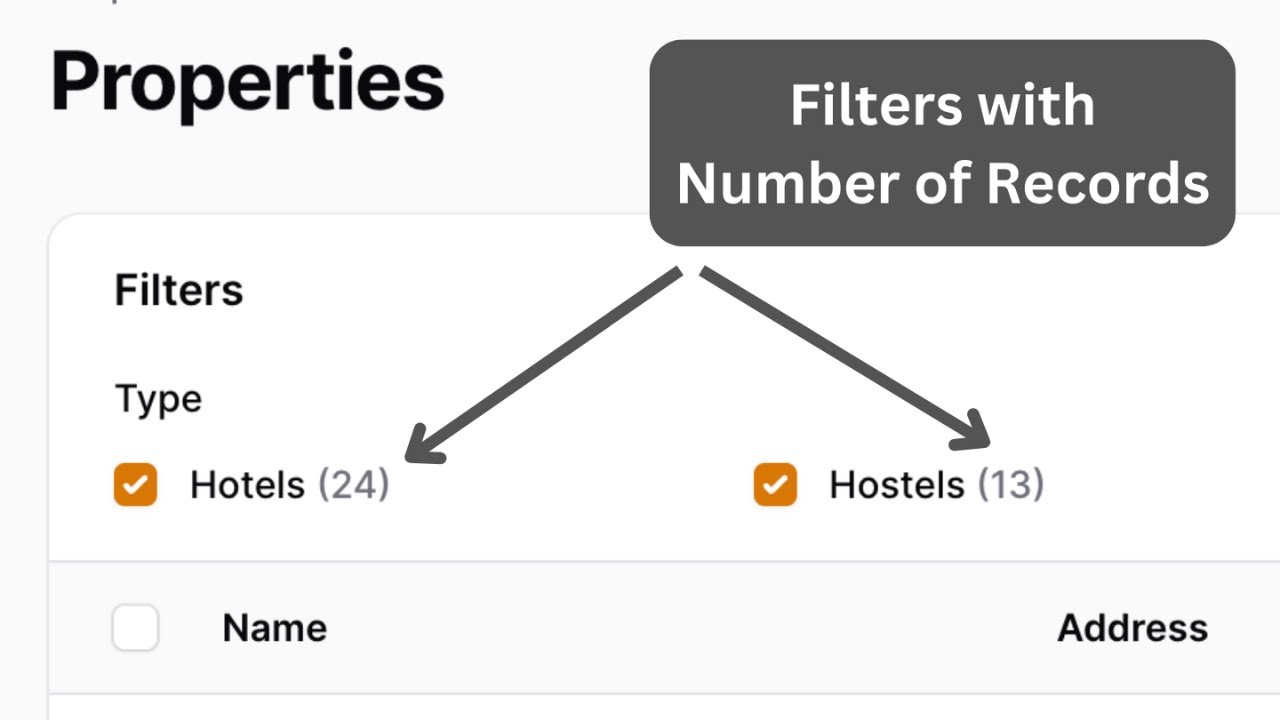The width and height of the screenshot is (1280, 720).
Task: Click the Properties page title
Action: pos(247,82)
